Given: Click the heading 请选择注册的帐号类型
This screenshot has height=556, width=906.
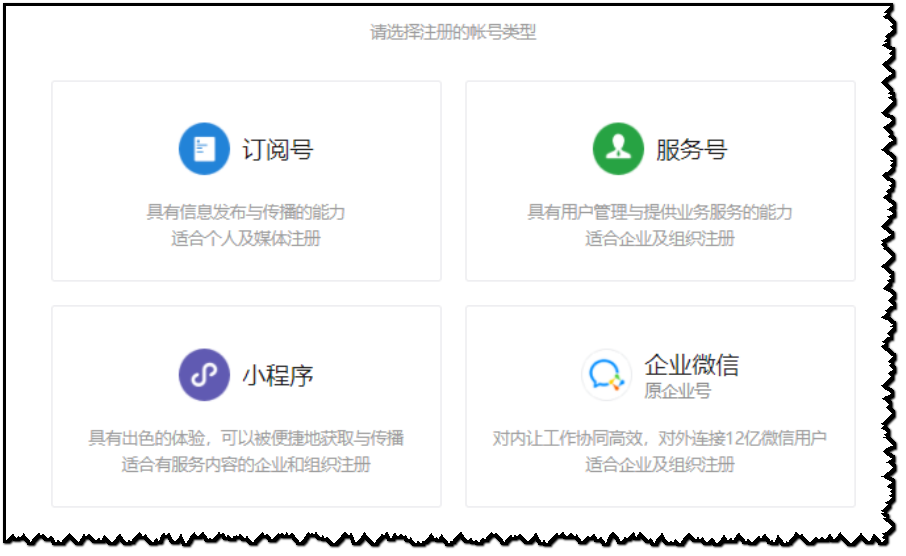Looking at the screenshot, I should (x=453, y=32).
